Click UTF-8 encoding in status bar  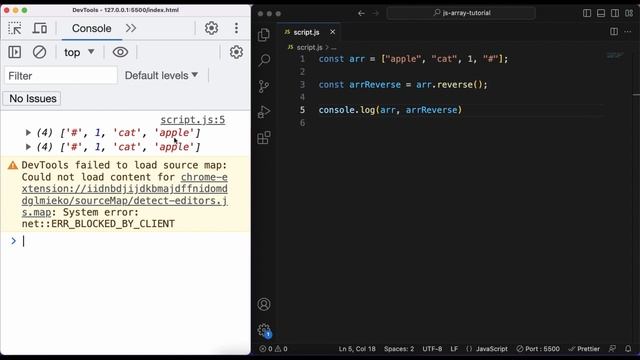click(432, 349)
